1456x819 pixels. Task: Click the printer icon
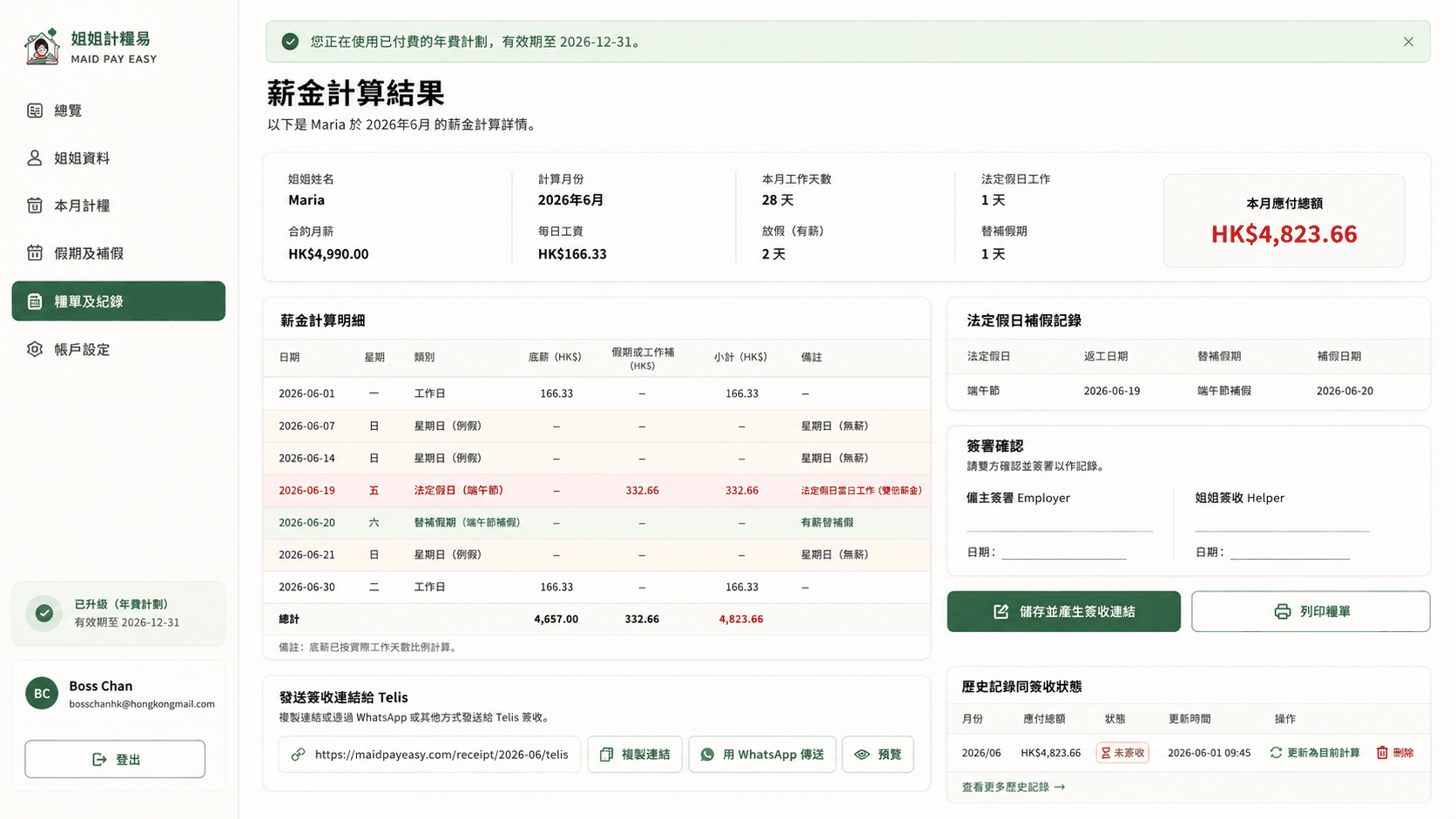(1282, 612)
